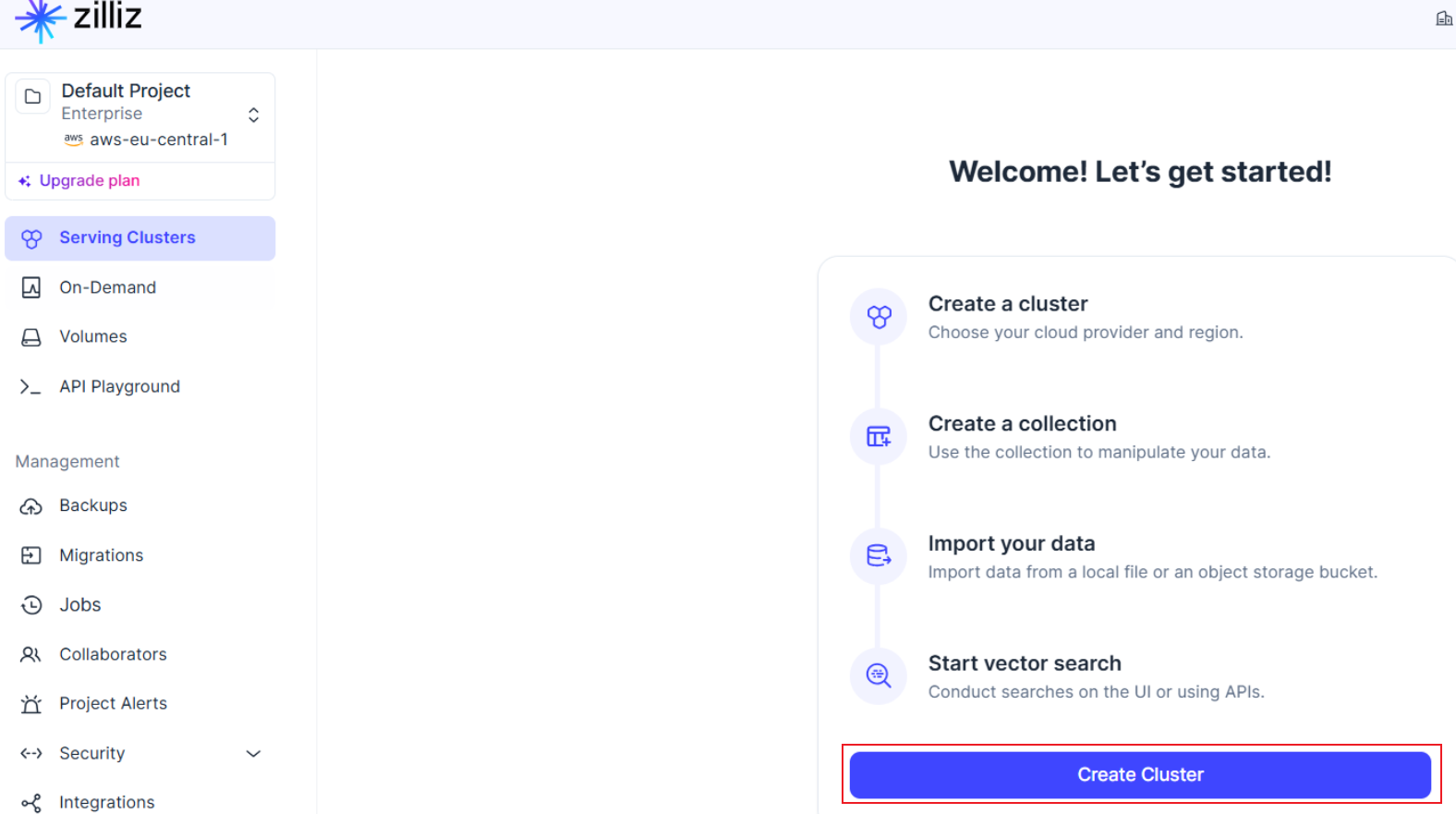Image resolution: width=1456 pixels, height=814 pixels.
Task: Open the API Playground terminal icon
Action: pyautogui.click(x=30, y=387)
